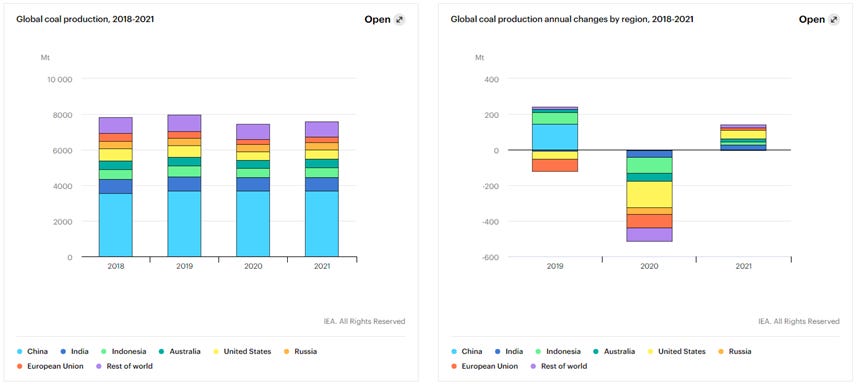Select the purple Rest of world segment of 2019 bar

(184, 123)
